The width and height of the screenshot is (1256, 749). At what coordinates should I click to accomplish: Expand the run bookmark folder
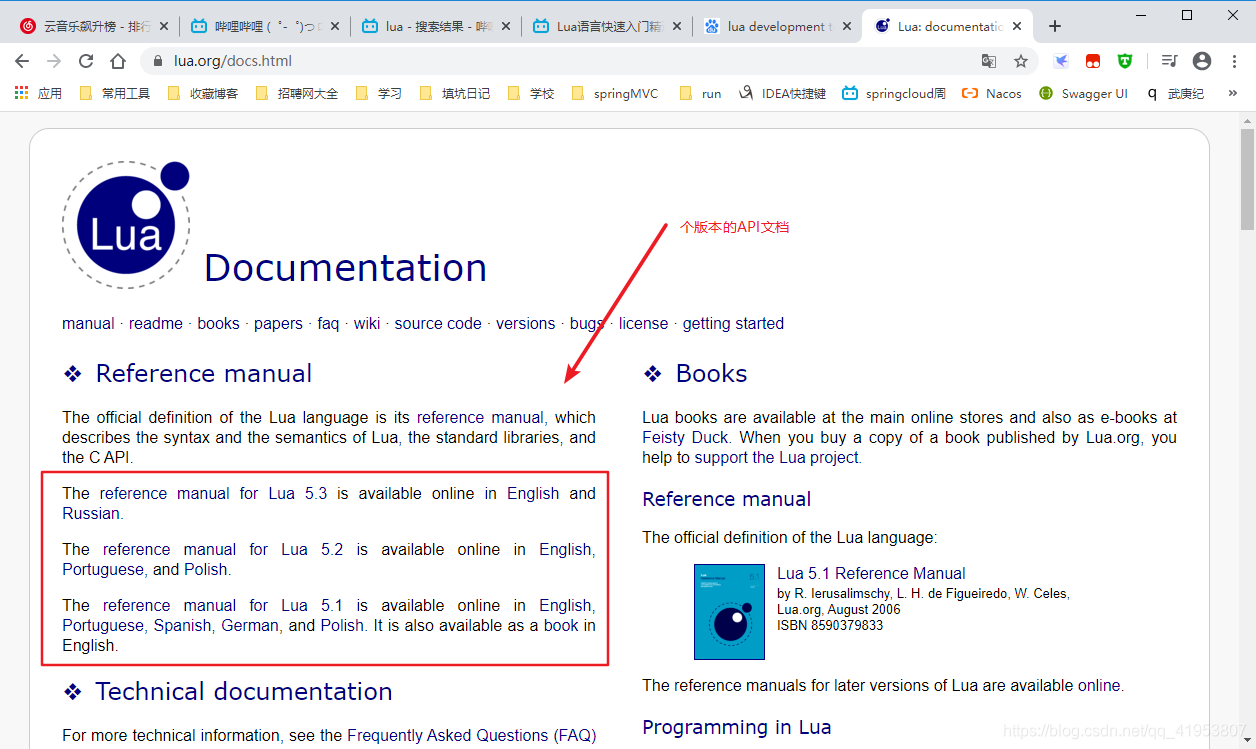[700, 93]
